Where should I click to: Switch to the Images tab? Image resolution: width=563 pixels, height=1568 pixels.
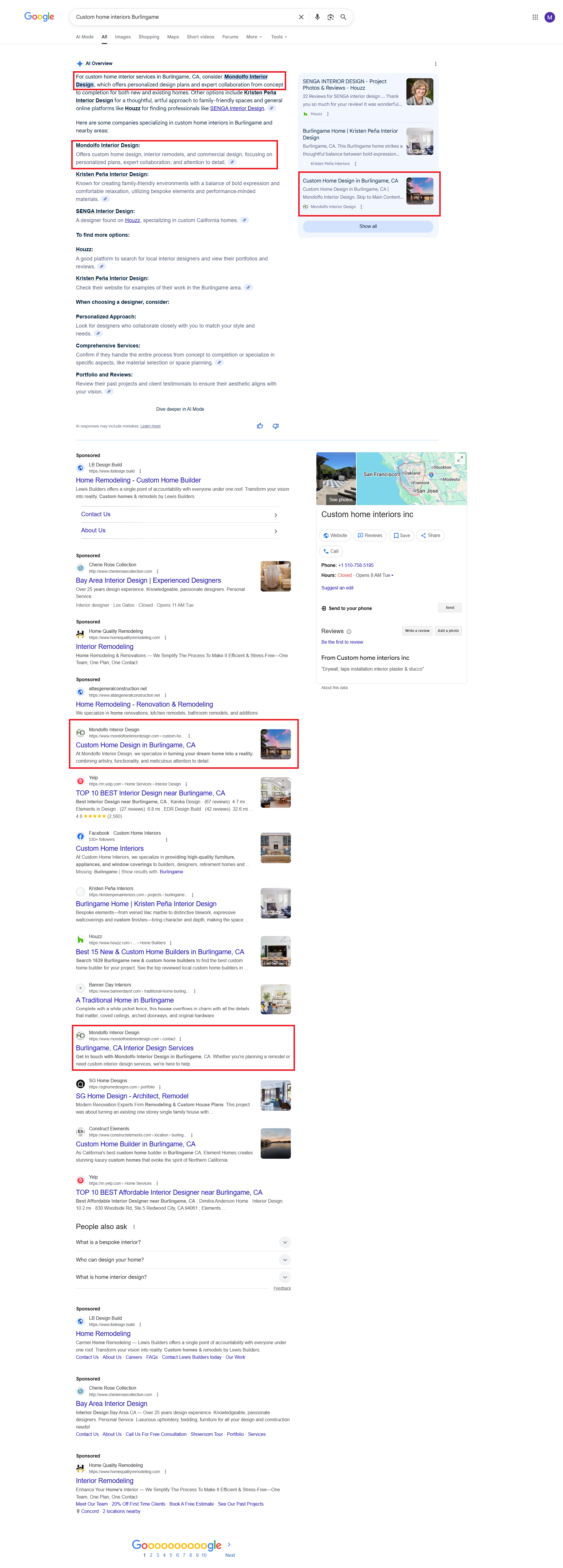(x=123, y=37)
